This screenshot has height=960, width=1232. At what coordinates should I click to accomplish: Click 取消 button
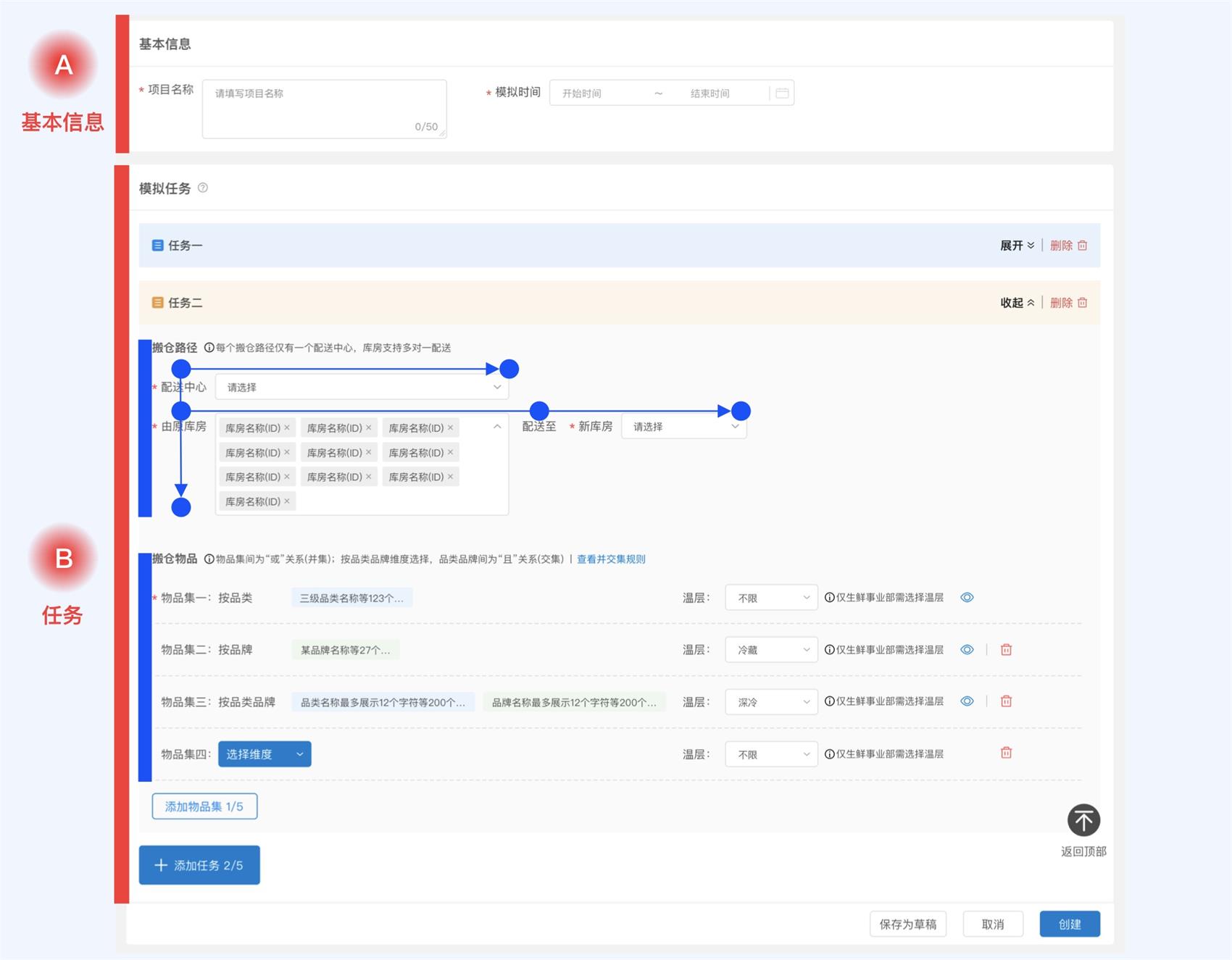click(x=993, y=924)
